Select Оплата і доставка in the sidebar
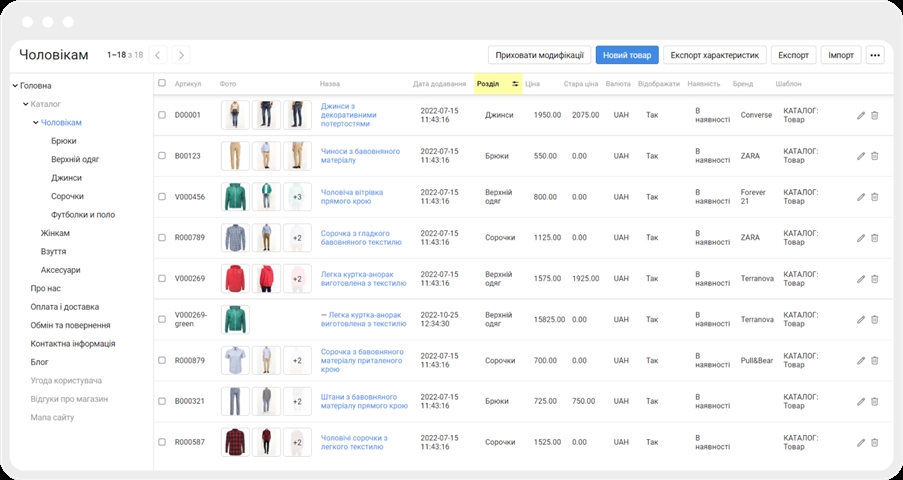 [x=64, y=307]
